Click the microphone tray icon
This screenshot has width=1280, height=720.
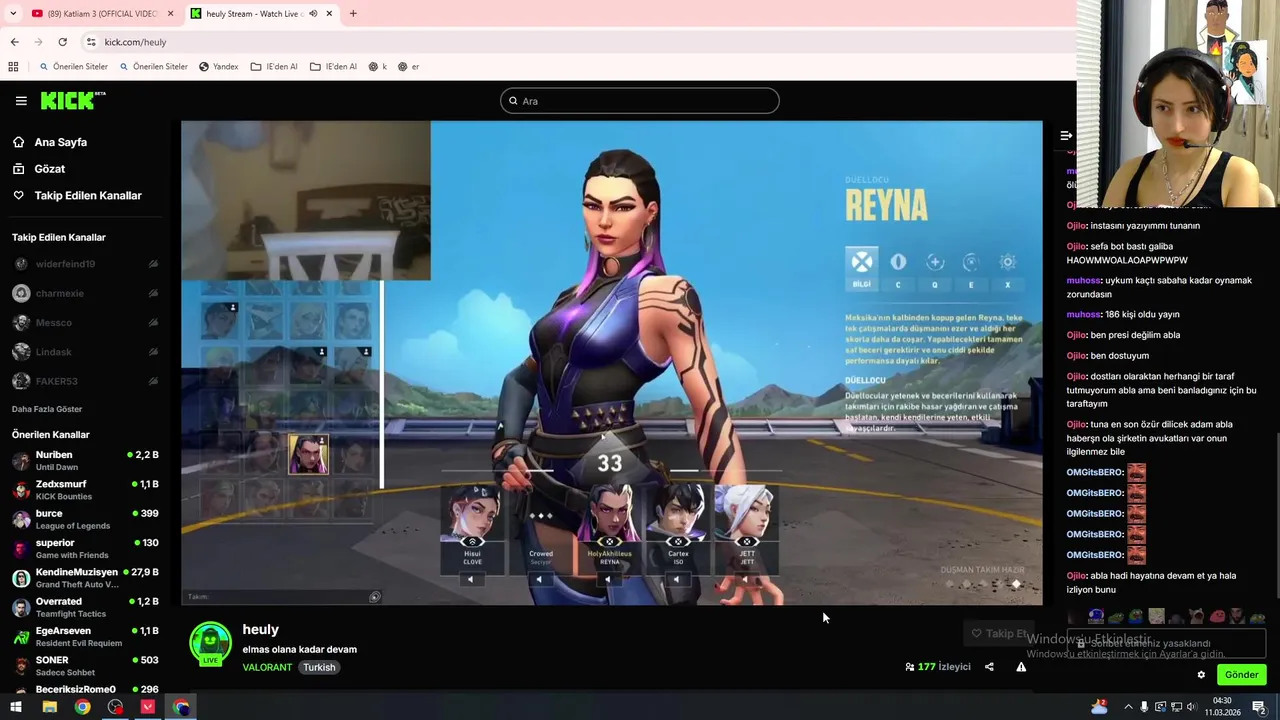click(x=1144, y=707)
